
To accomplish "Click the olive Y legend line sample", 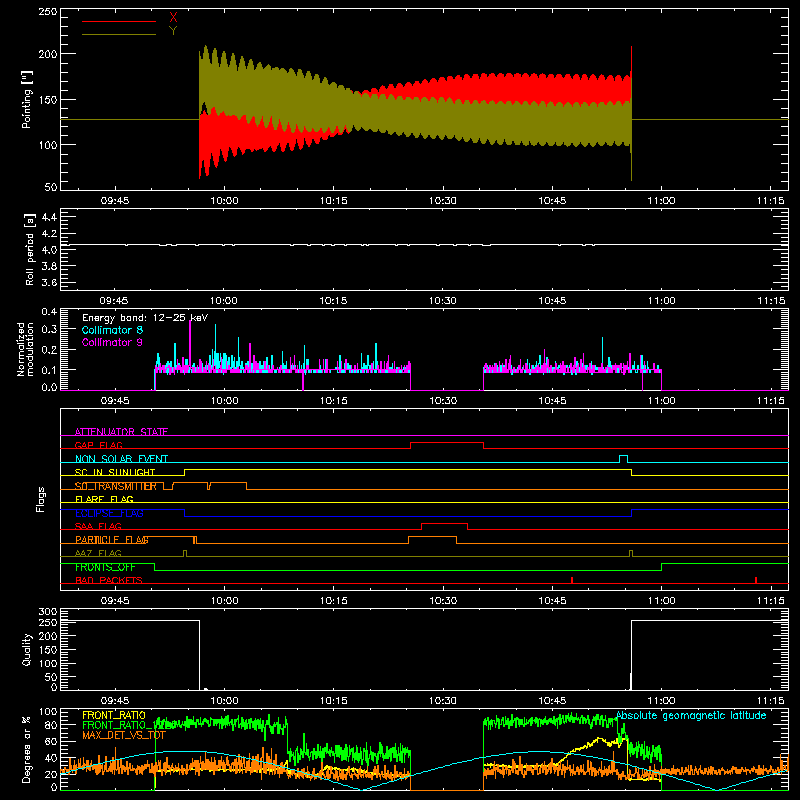I will coord(119,34).
